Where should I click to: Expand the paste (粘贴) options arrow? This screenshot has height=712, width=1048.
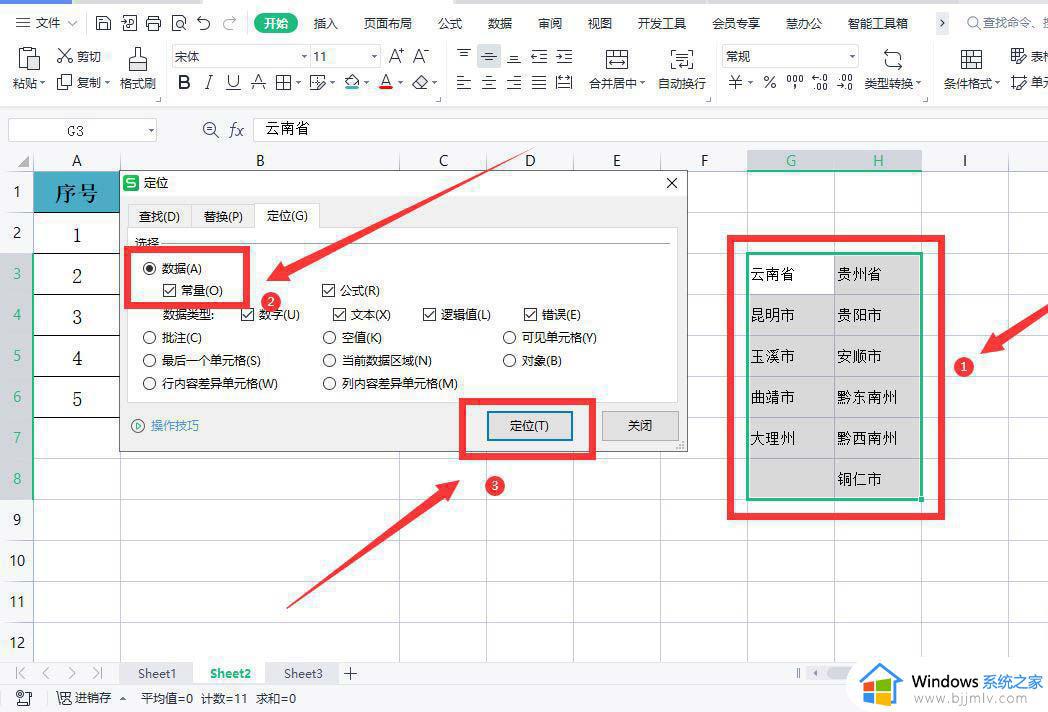point(43,83)
